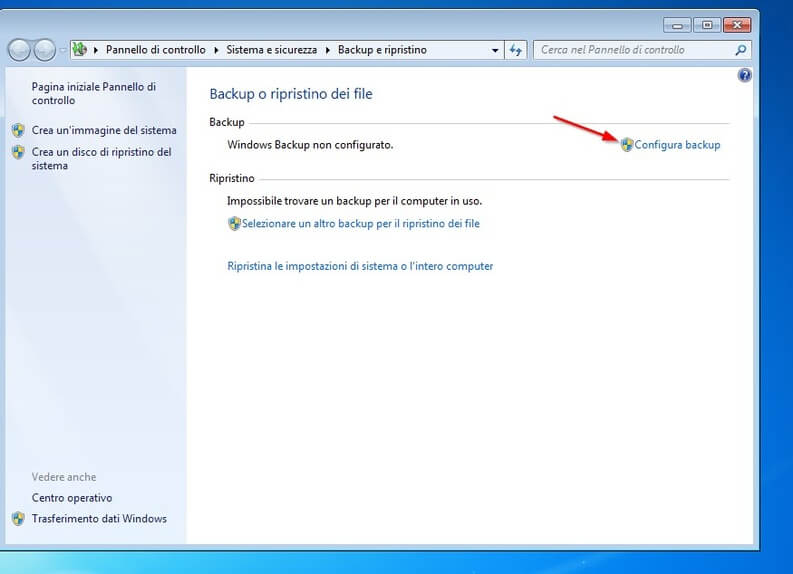Image resolution: width=793 pixels, height=574 pixels.
Task: Click the Control Panel icon in address bar
Action: 80,50
